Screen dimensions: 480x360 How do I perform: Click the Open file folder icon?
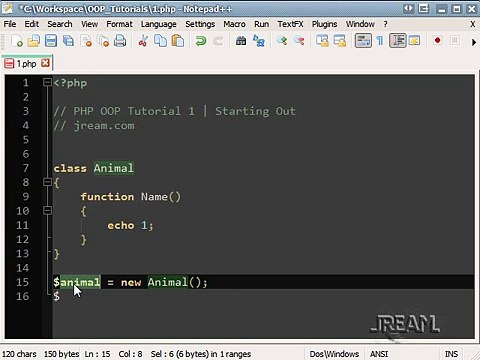34,41
